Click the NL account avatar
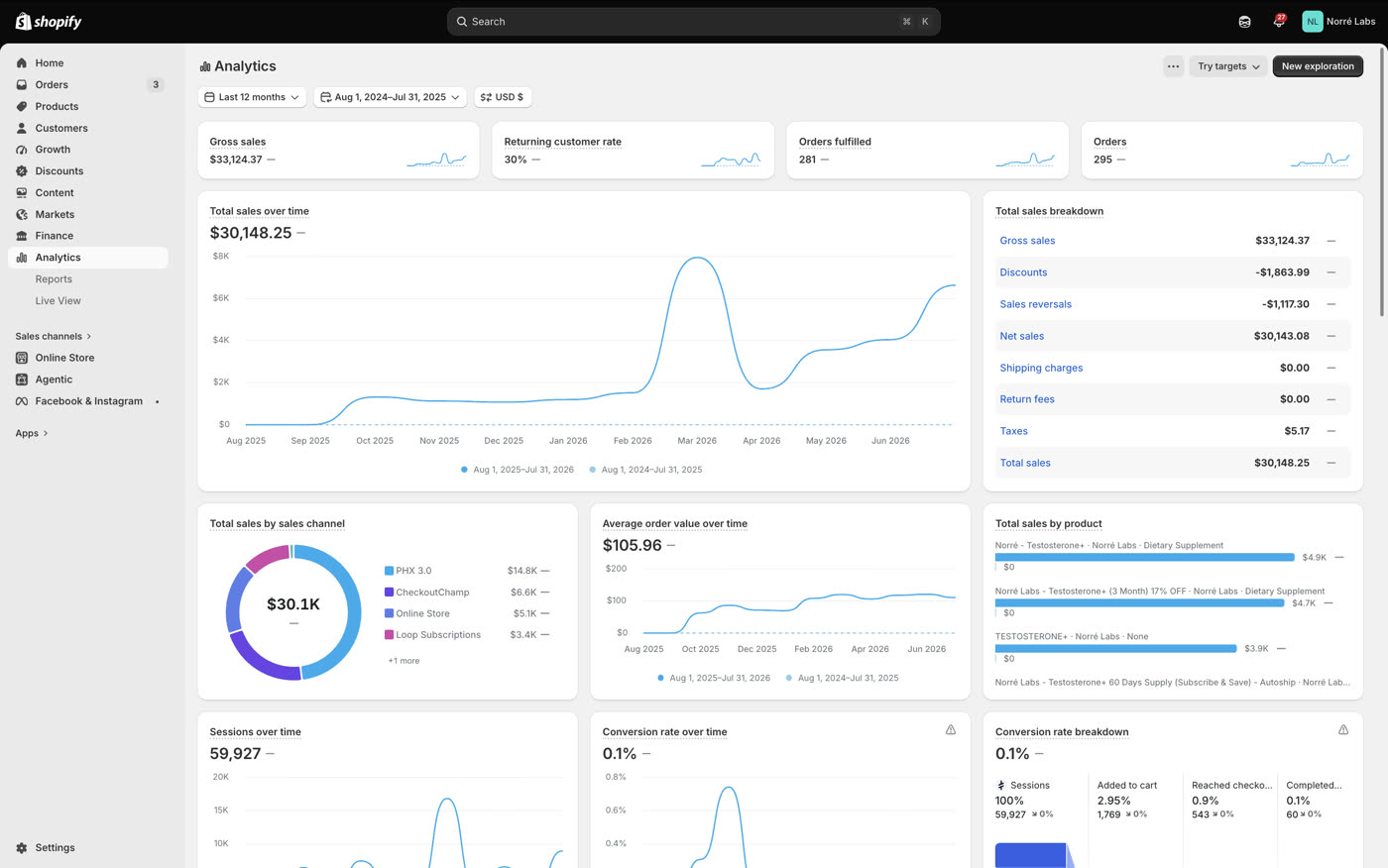 coord(1313,22)
